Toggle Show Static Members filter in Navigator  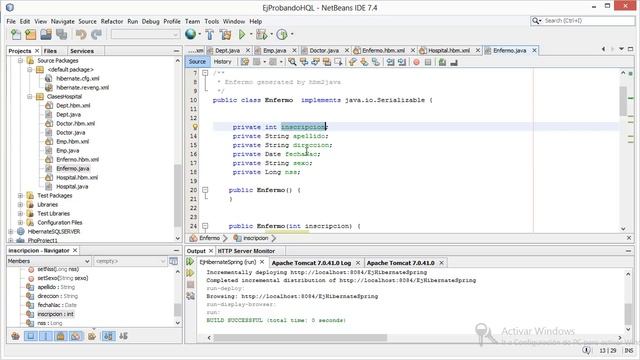46,336
